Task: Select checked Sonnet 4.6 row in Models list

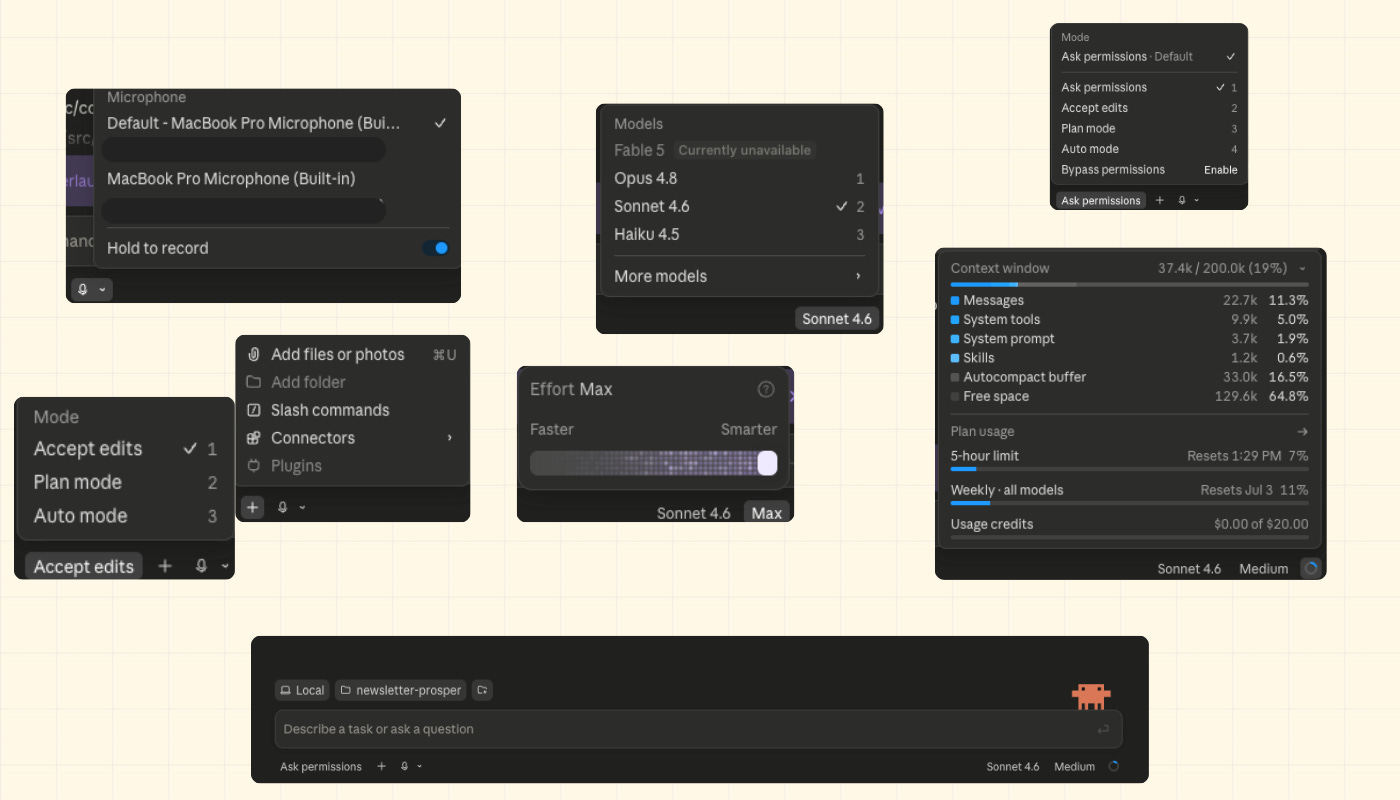Action: [739, 207]
